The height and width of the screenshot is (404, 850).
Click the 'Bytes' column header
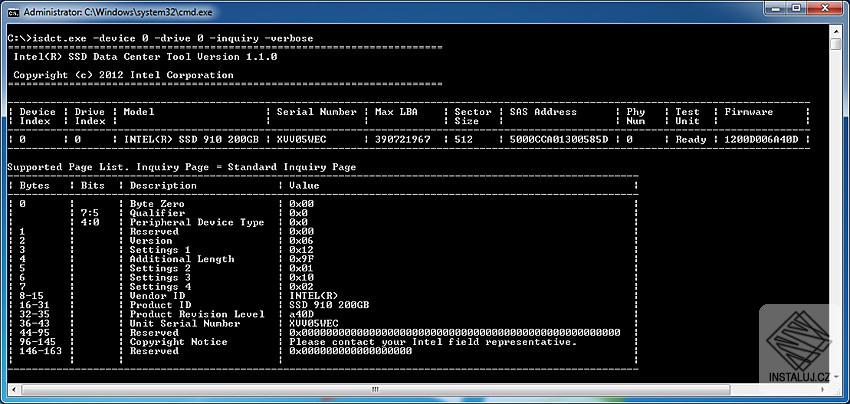pos(35,185)
